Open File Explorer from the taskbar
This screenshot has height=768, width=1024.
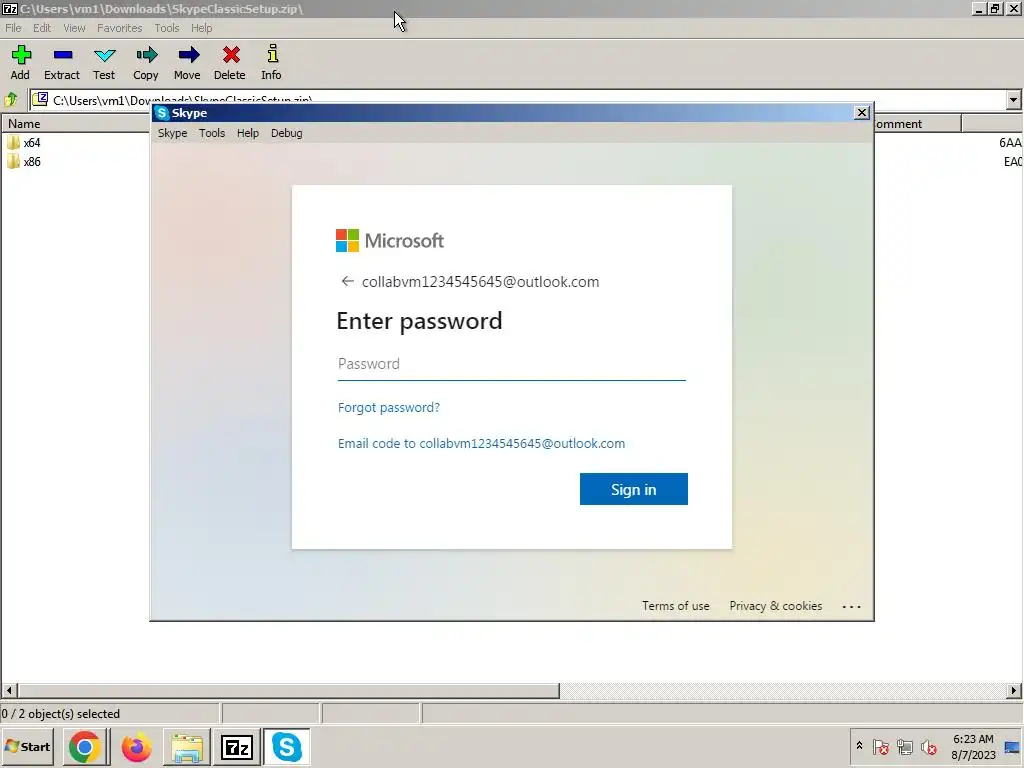tap(187, 747)
